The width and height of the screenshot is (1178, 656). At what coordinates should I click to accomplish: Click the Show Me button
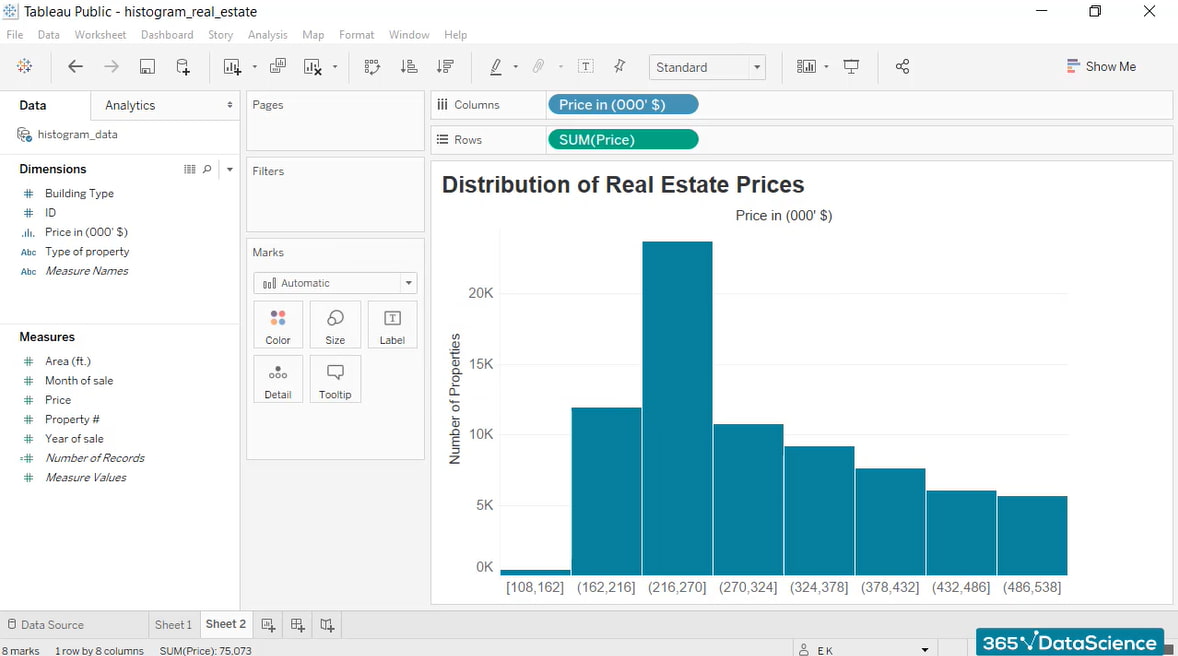pyautogui.click(x=1101, y=66)
